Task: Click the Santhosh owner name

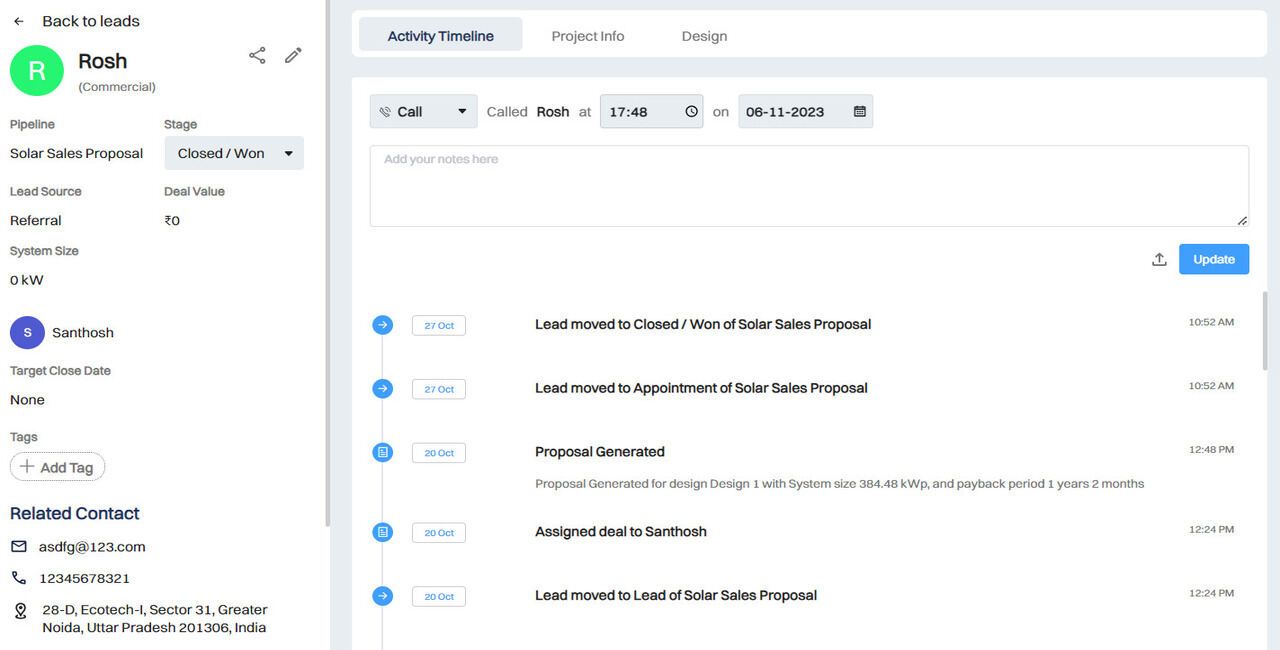Action: click(83, 332)
